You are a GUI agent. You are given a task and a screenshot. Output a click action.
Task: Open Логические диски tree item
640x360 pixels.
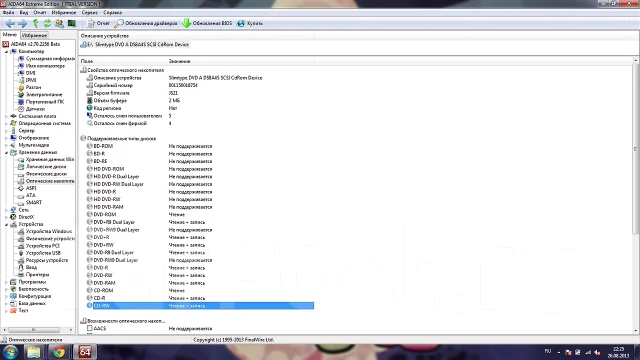(46, 167)
